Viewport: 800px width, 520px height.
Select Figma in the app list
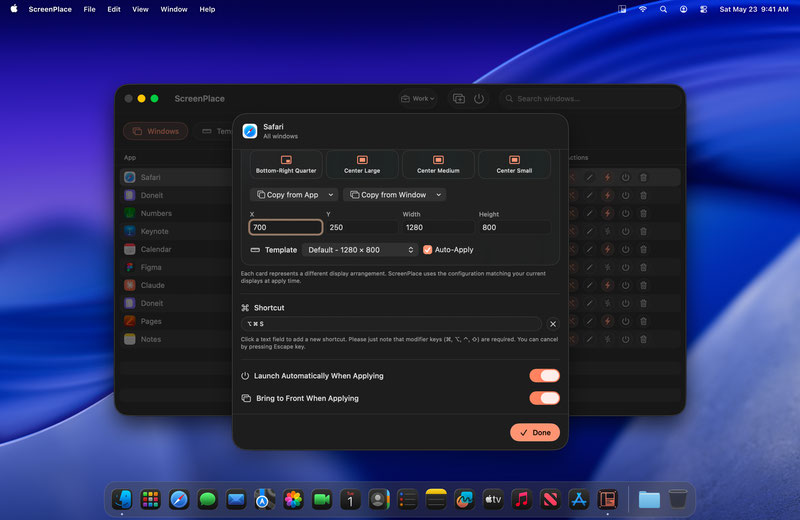point(176,267)
